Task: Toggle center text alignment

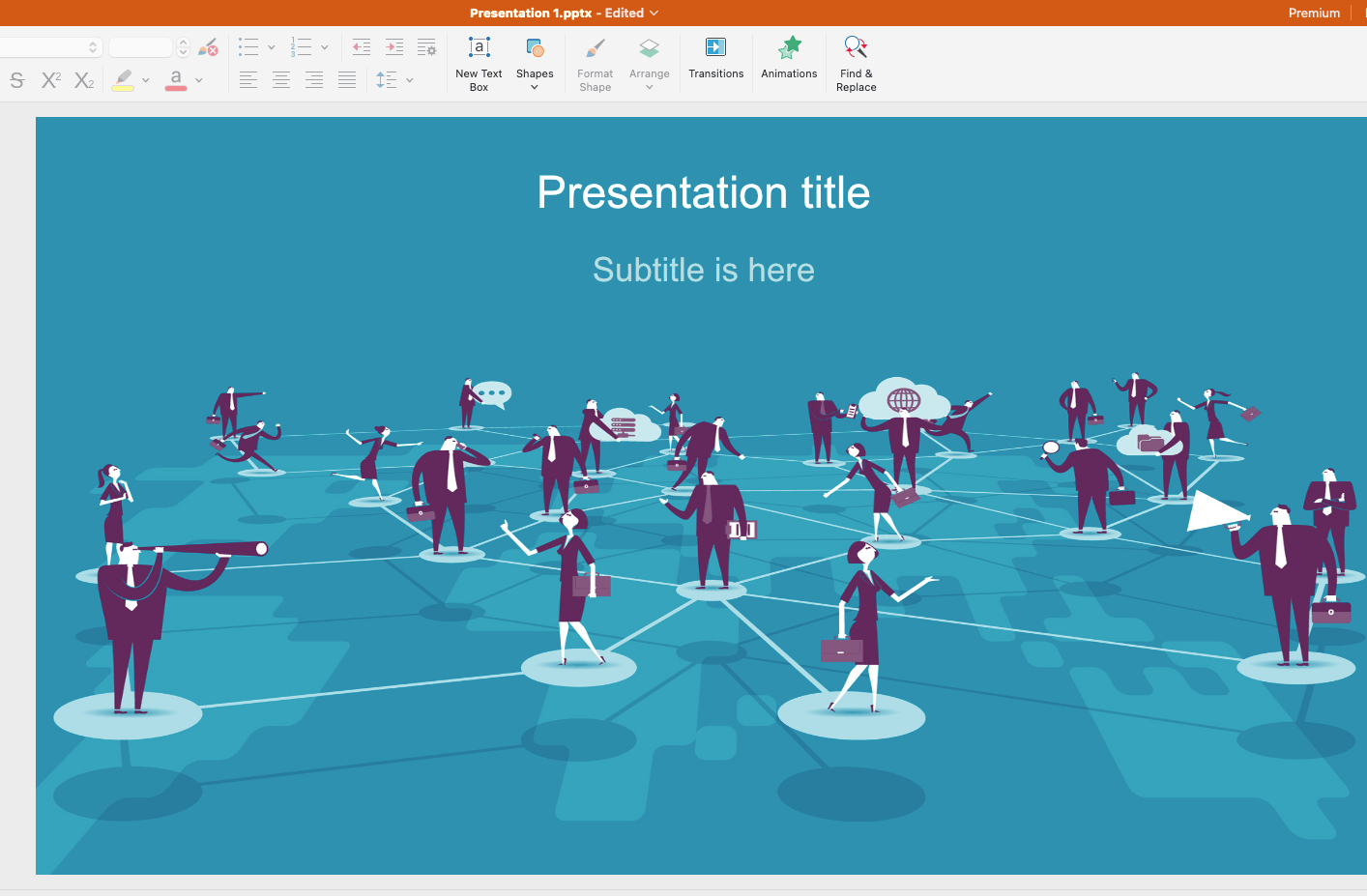Action: [281, 79]
